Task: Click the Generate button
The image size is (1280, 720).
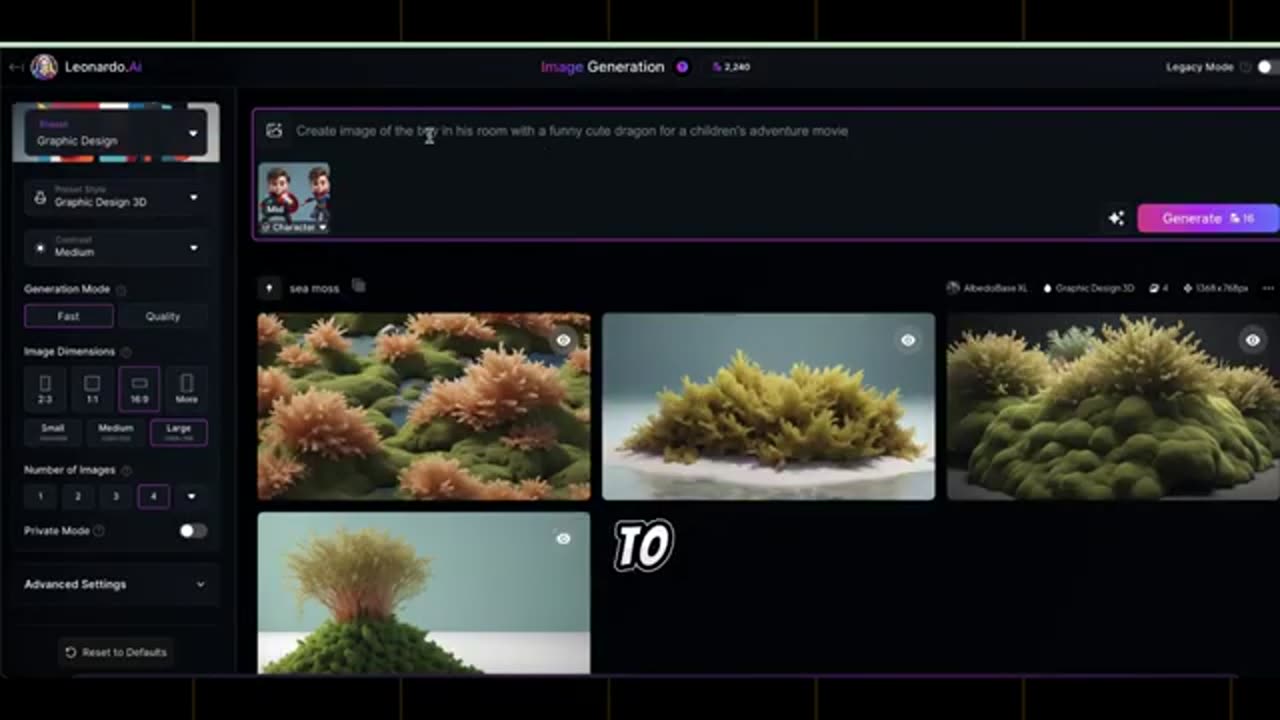Action: [1208, 218]
